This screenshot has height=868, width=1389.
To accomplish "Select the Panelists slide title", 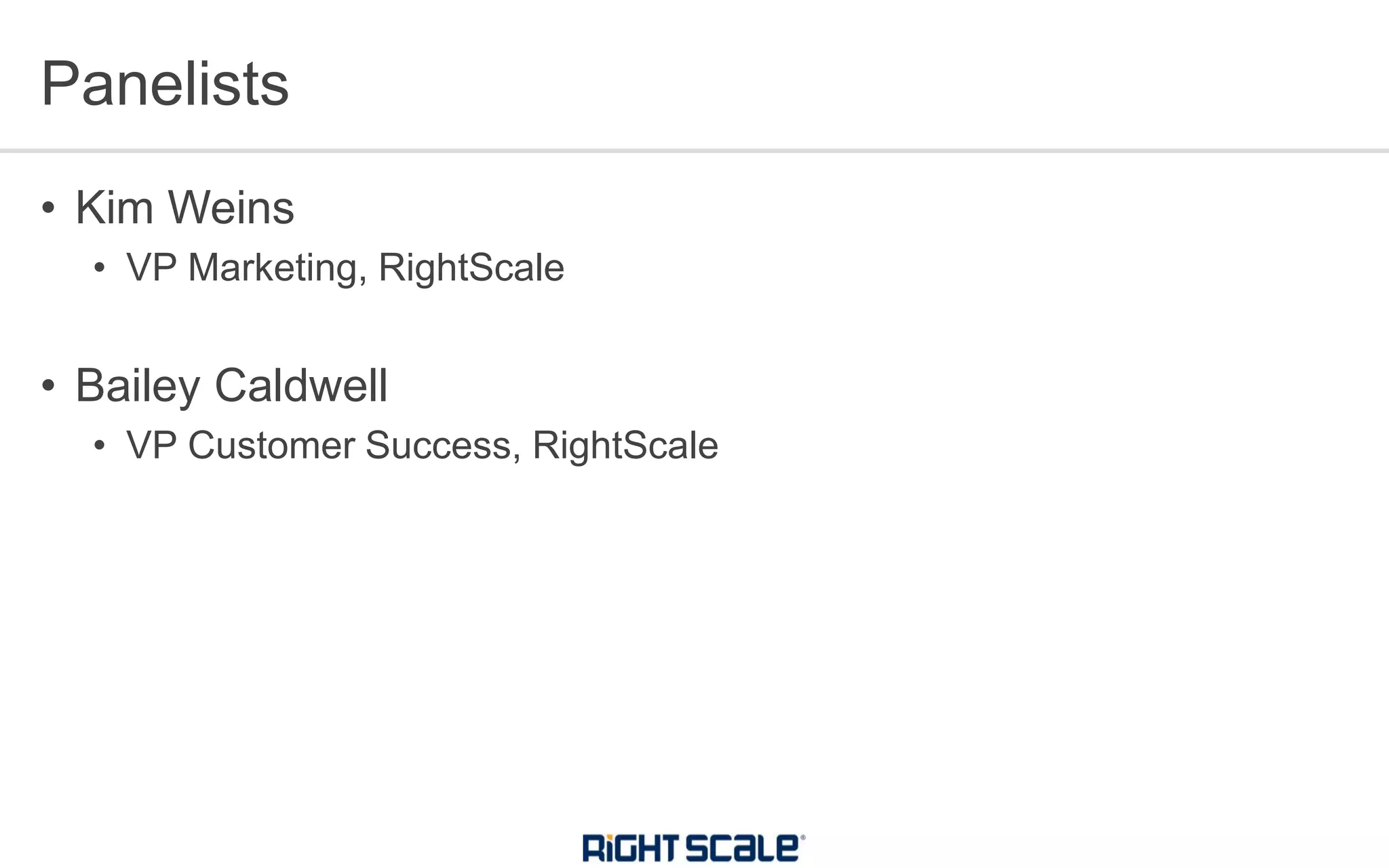I will 165,84.
